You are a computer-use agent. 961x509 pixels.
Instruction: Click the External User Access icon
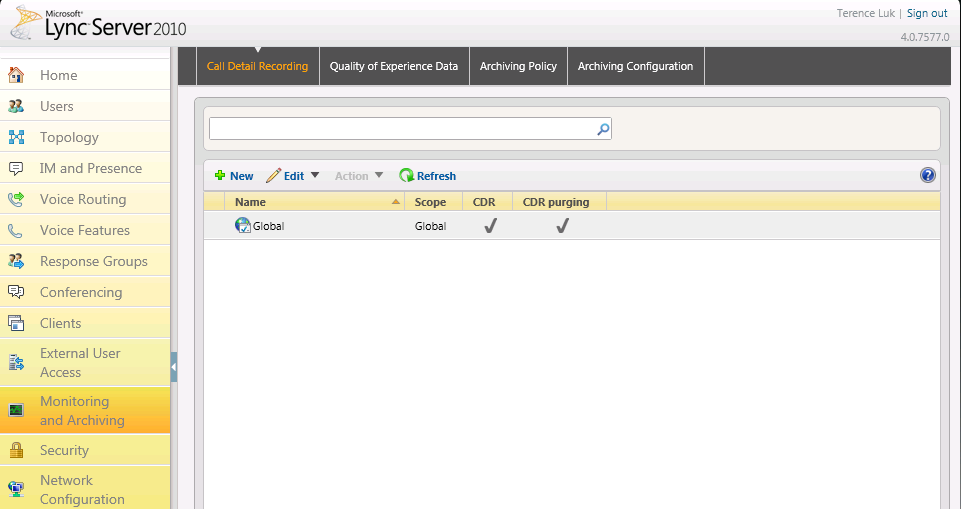click(x=16, y=363)
